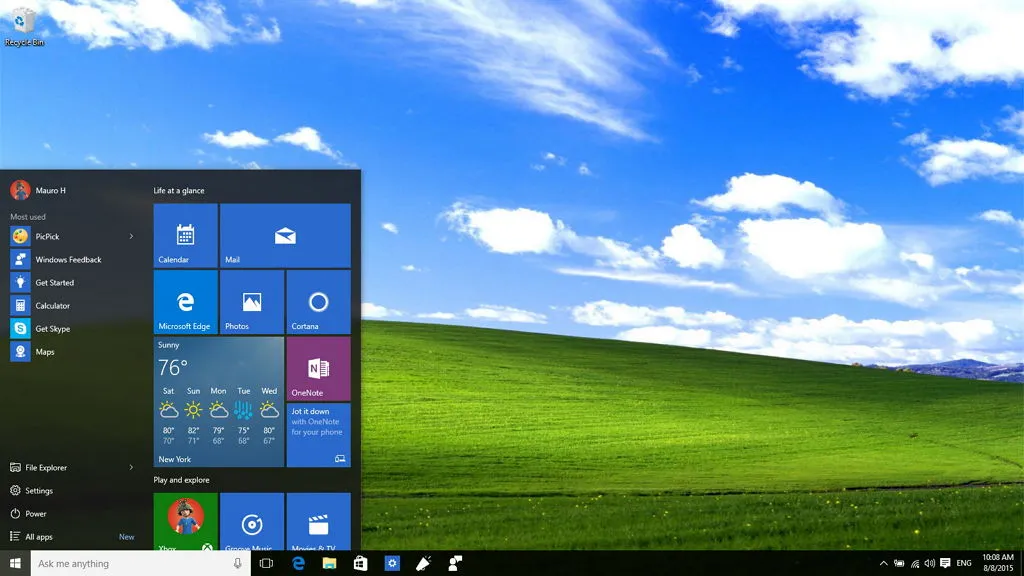Expand the PicPick jump list arrow
The width and height of the screenshot is (1024, 576).
click(131, 237)
